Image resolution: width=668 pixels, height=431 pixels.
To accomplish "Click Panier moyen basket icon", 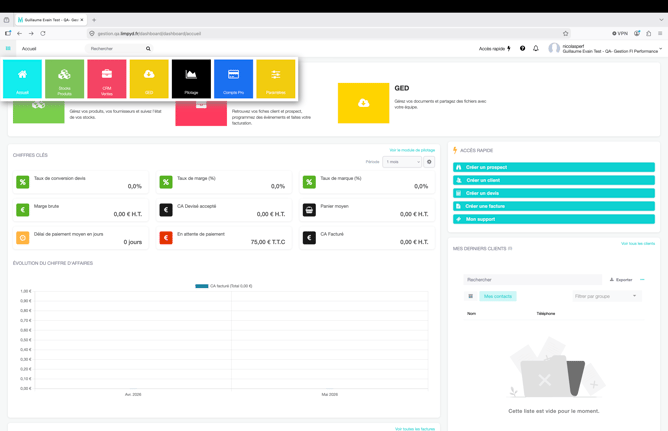I will (309, 210).
